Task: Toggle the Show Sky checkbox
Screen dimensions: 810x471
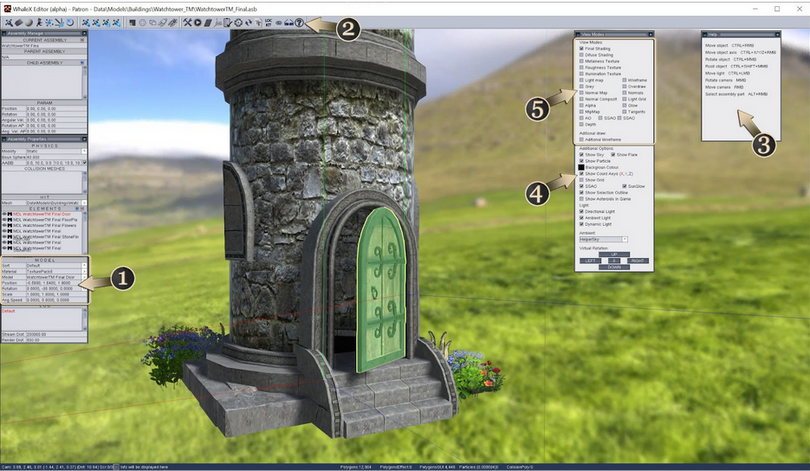Action: [581, 154]
